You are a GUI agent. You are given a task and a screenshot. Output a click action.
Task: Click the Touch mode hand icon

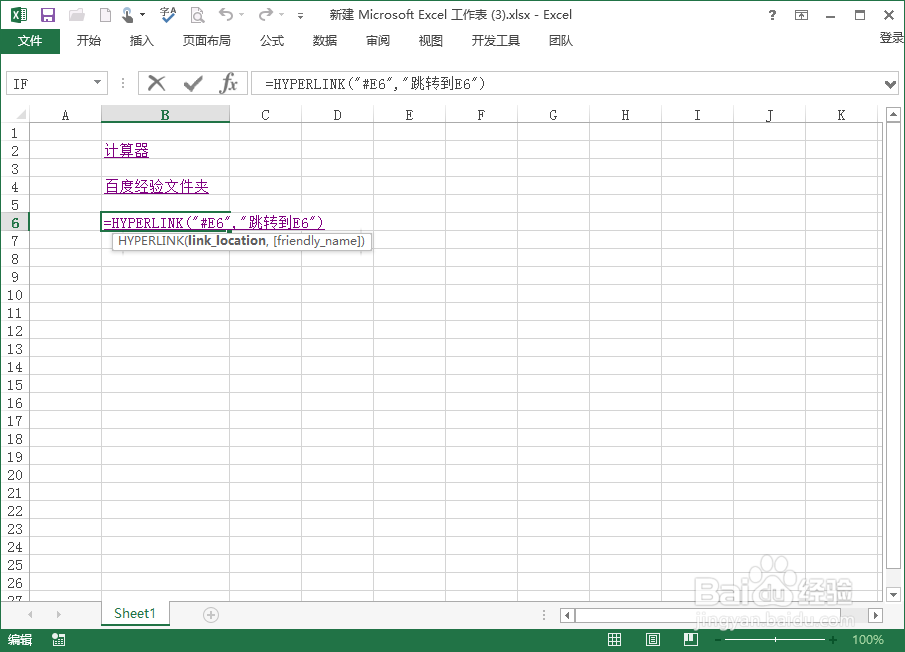tap(128, 15)
